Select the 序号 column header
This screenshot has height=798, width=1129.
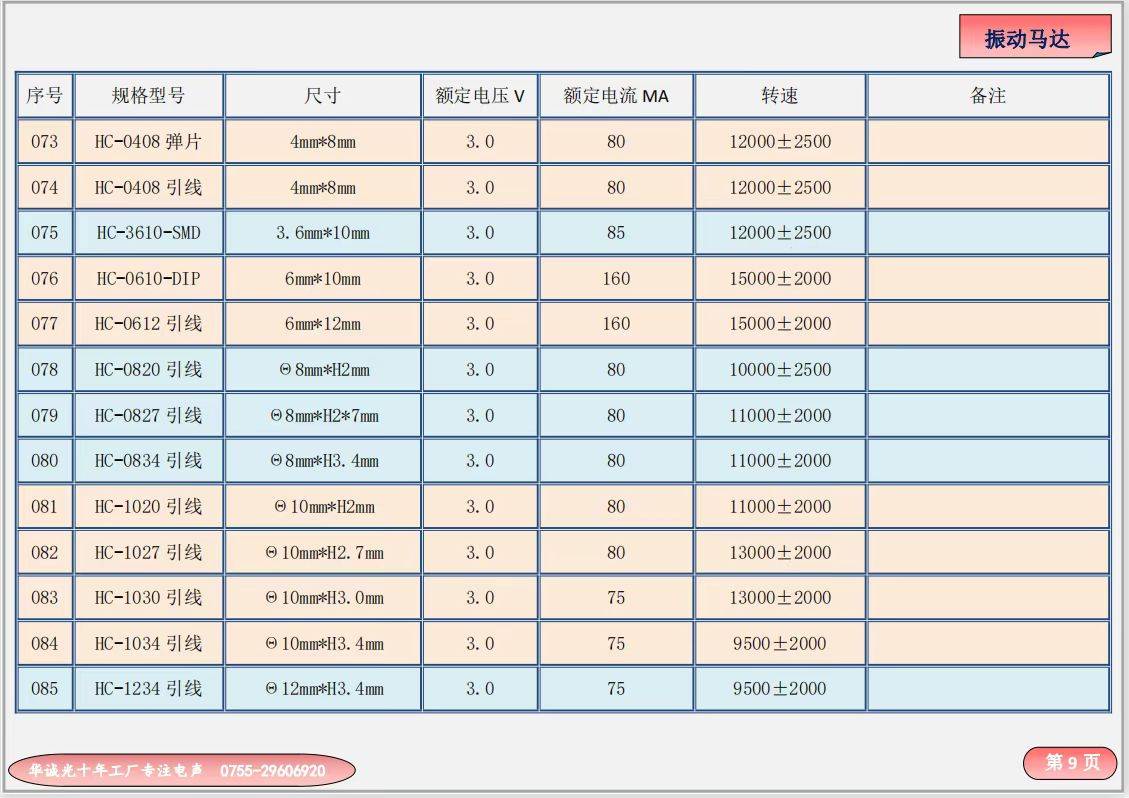[44, 96]
